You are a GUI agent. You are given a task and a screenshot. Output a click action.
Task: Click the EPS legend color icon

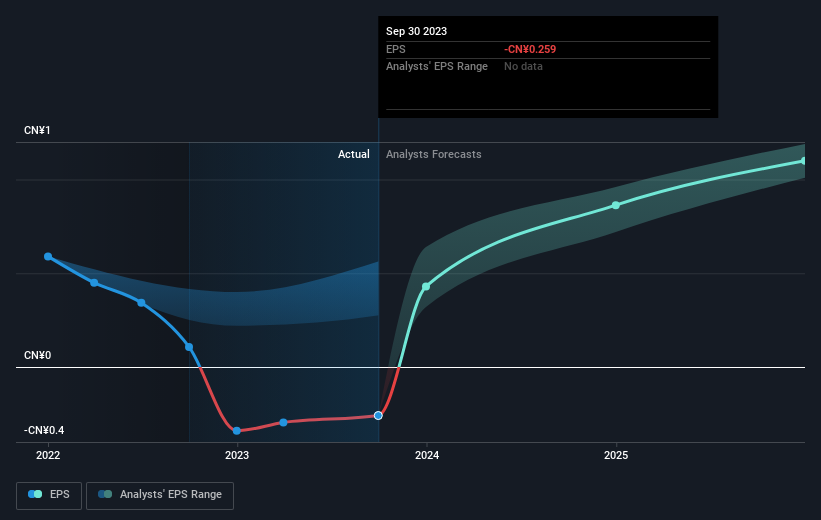35,494
